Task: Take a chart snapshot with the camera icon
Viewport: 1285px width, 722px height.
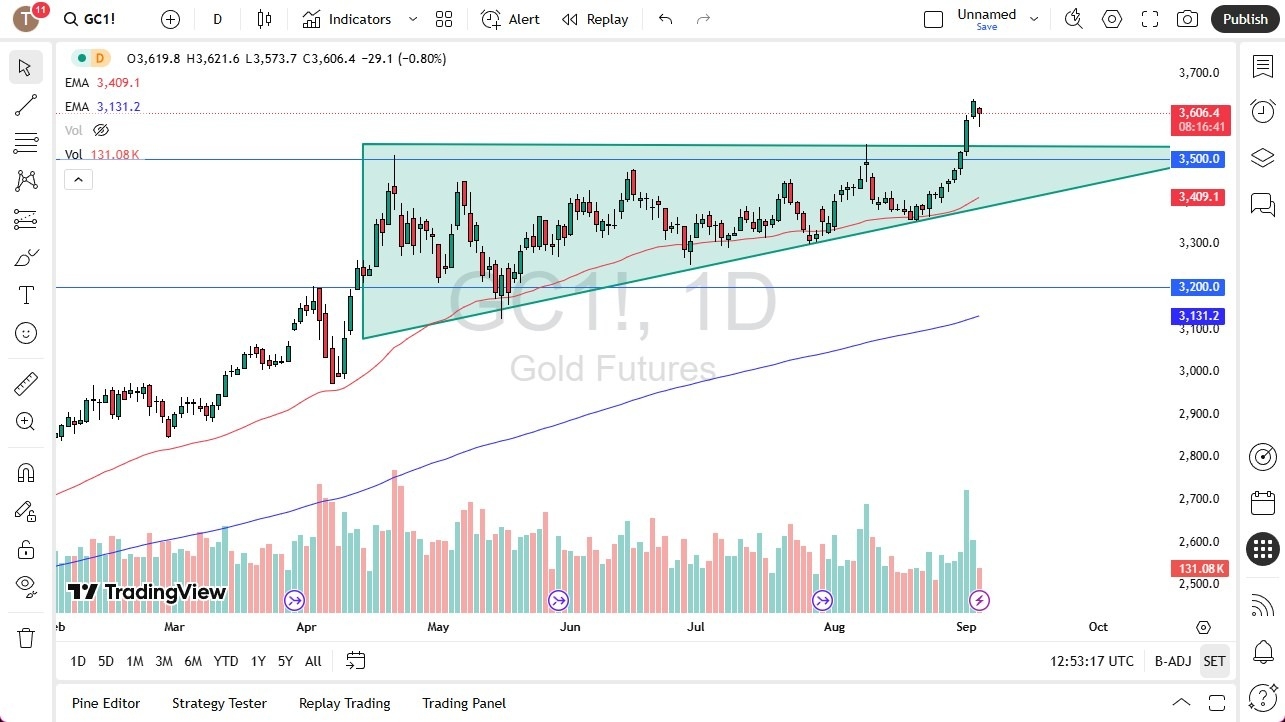Action: pyautogui.click(x=1186, y=18)
